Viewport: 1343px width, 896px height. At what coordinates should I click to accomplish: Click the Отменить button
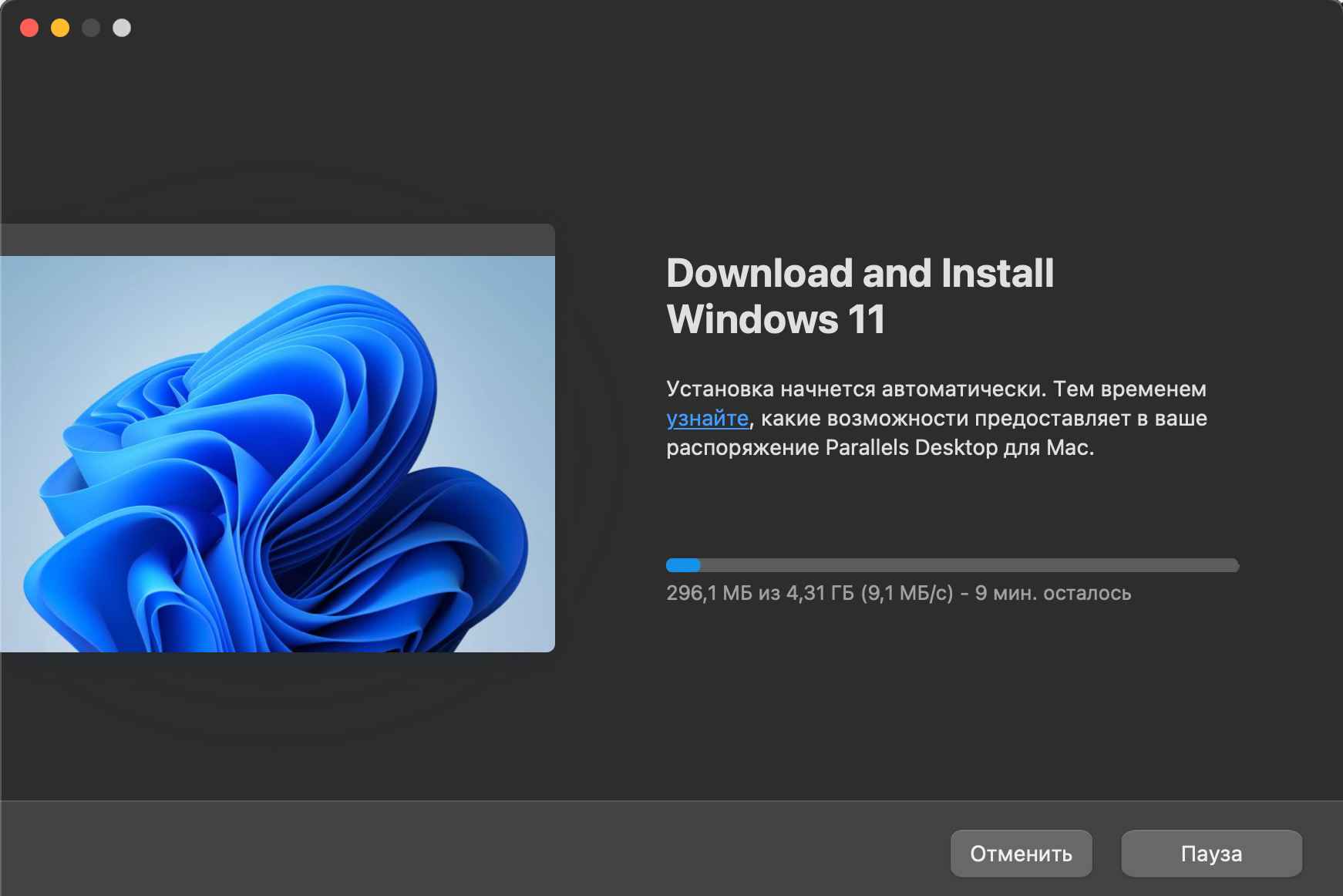tap(1021, 854)
